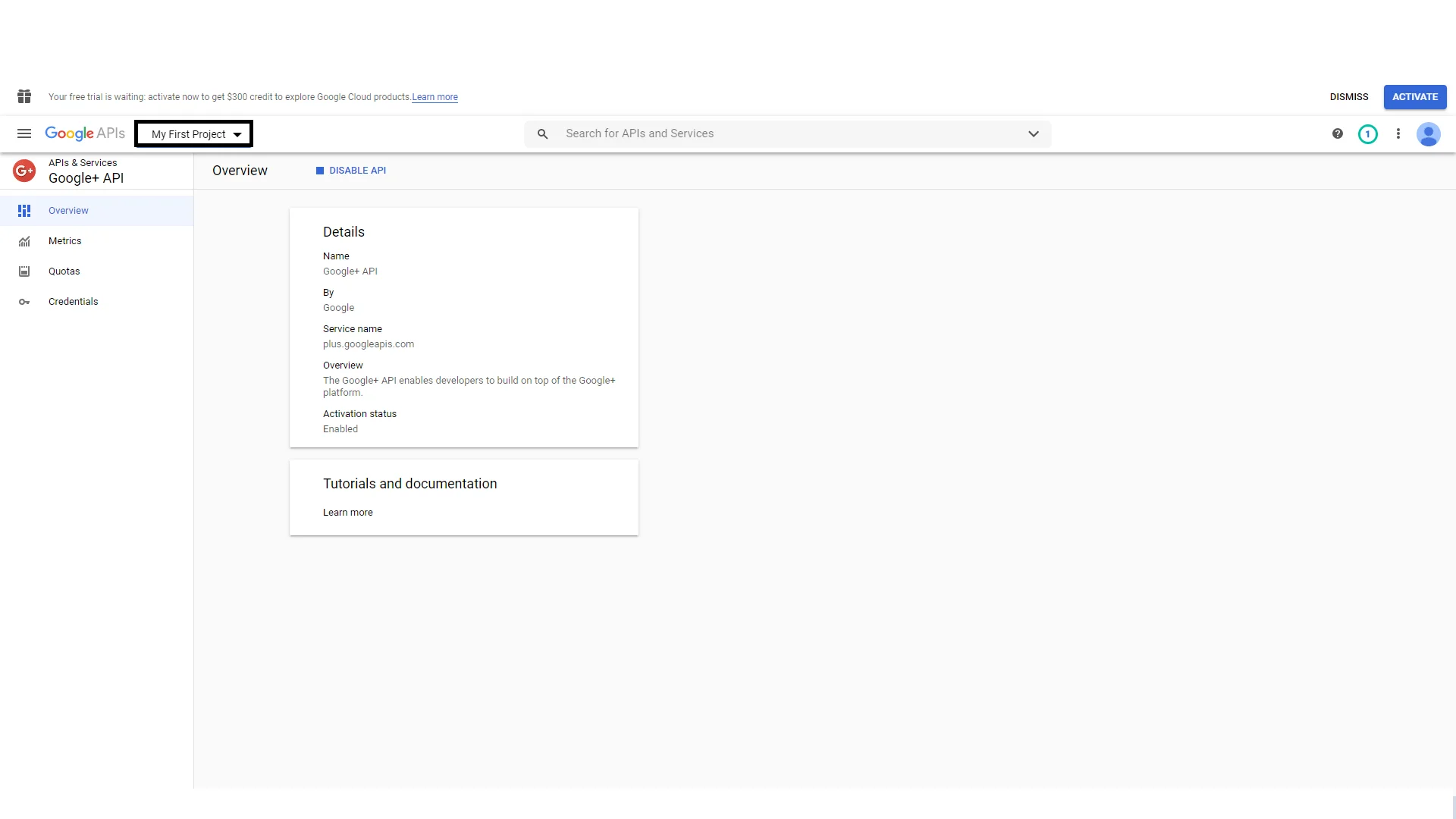Open the Credentials sidebar item

[x=73, y=302]
